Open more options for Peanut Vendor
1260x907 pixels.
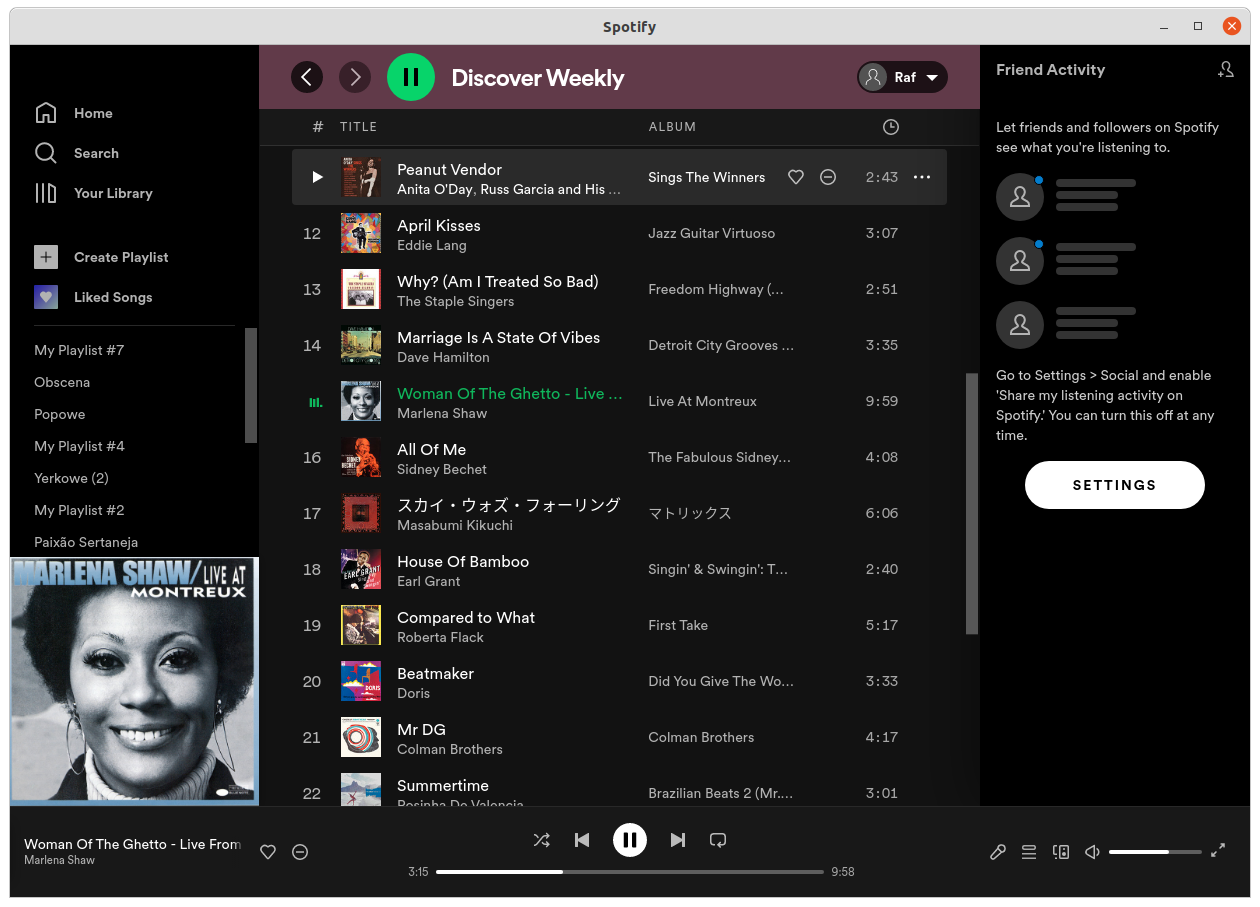click(x=922, y=177)
